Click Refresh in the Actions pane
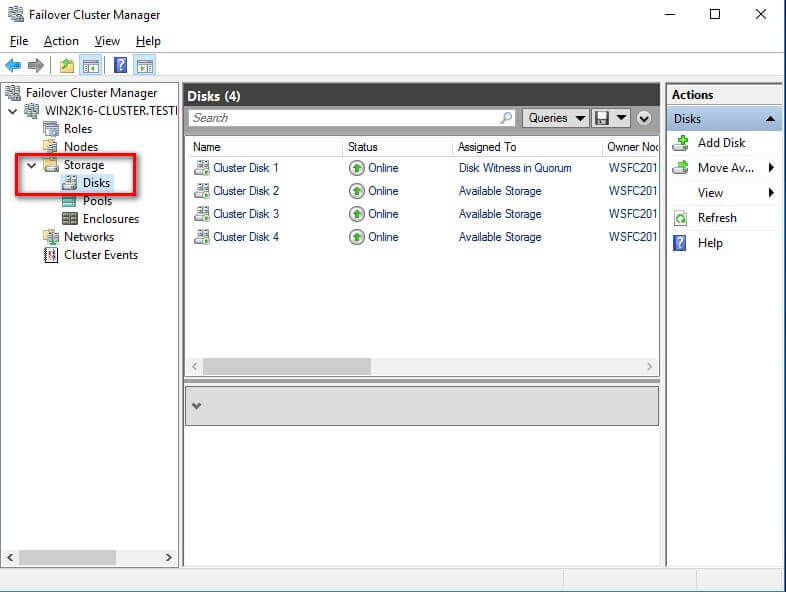Screen dimensions: 786x592 (x=716, y=218)
